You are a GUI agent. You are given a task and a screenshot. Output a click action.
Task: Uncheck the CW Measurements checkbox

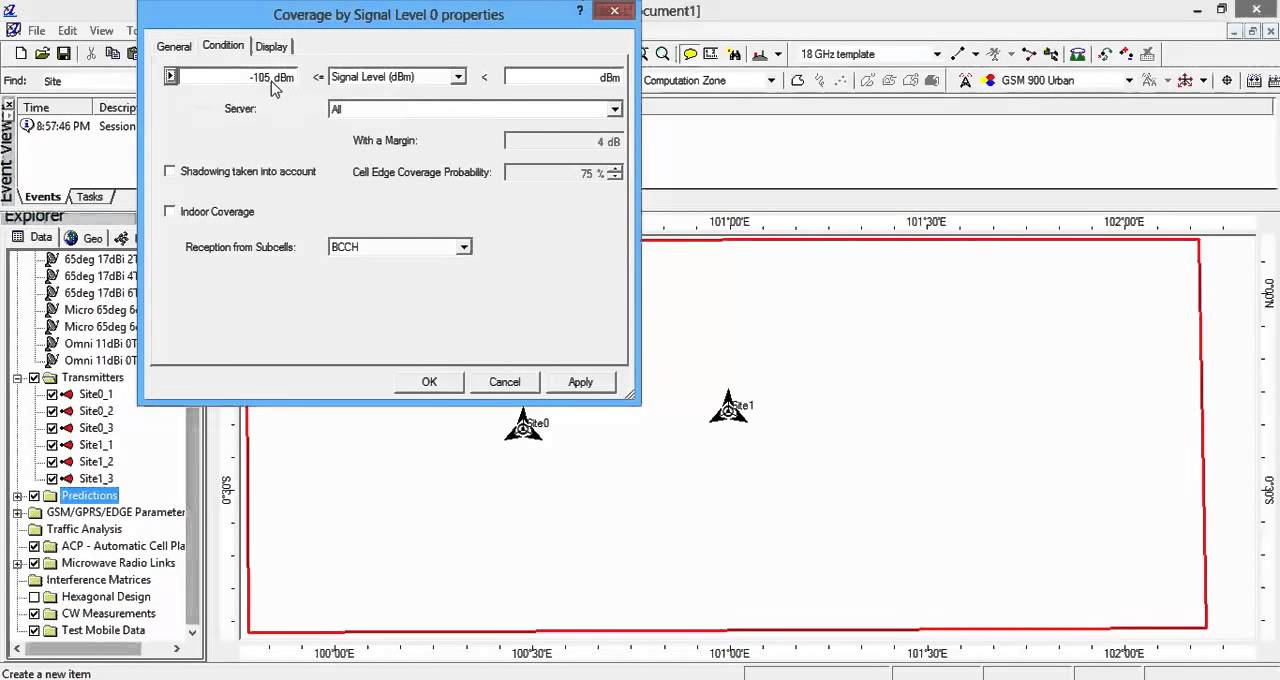35,614
